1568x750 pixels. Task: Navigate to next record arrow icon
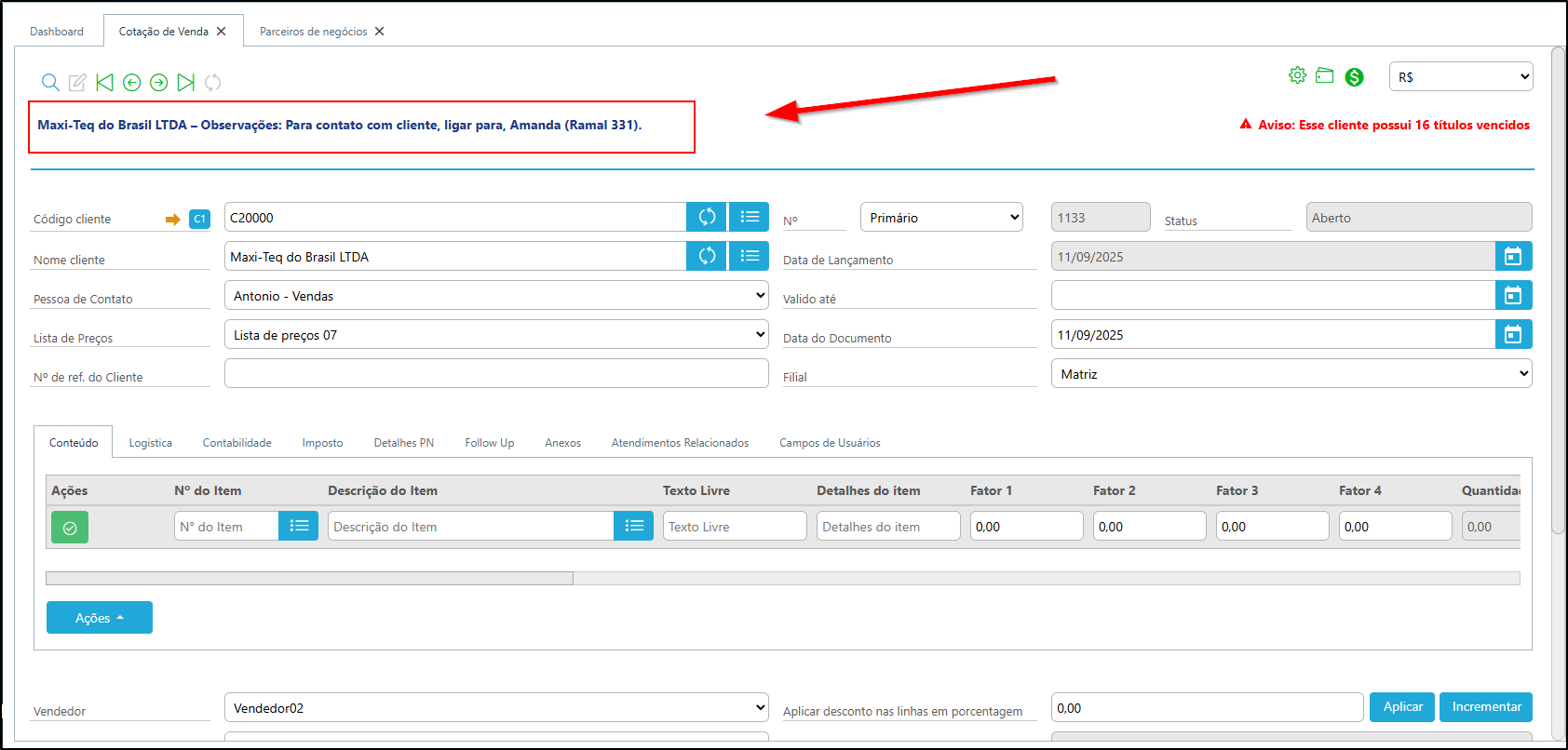click(159, 83)
